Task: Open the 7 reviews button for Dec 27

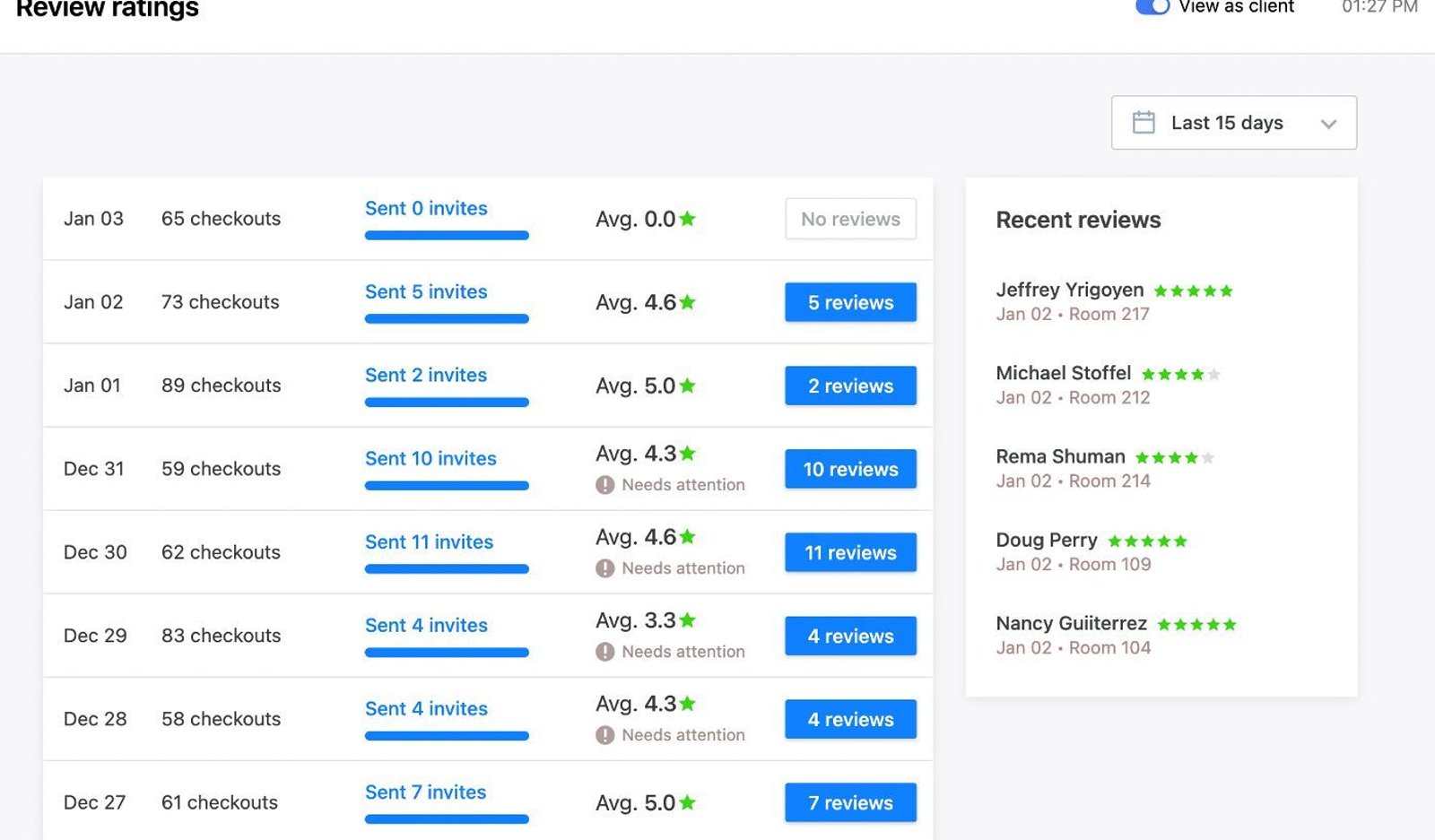Action: (x=850, y=802)
